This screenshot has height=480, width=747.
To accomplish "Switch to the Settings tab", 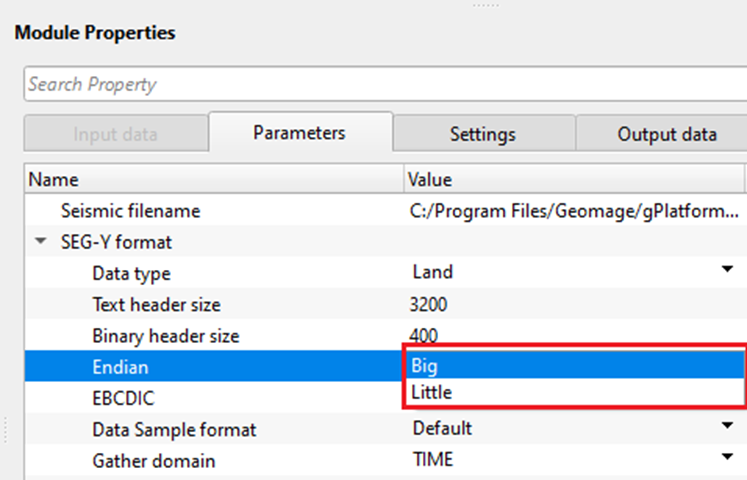I will (482, 134).
